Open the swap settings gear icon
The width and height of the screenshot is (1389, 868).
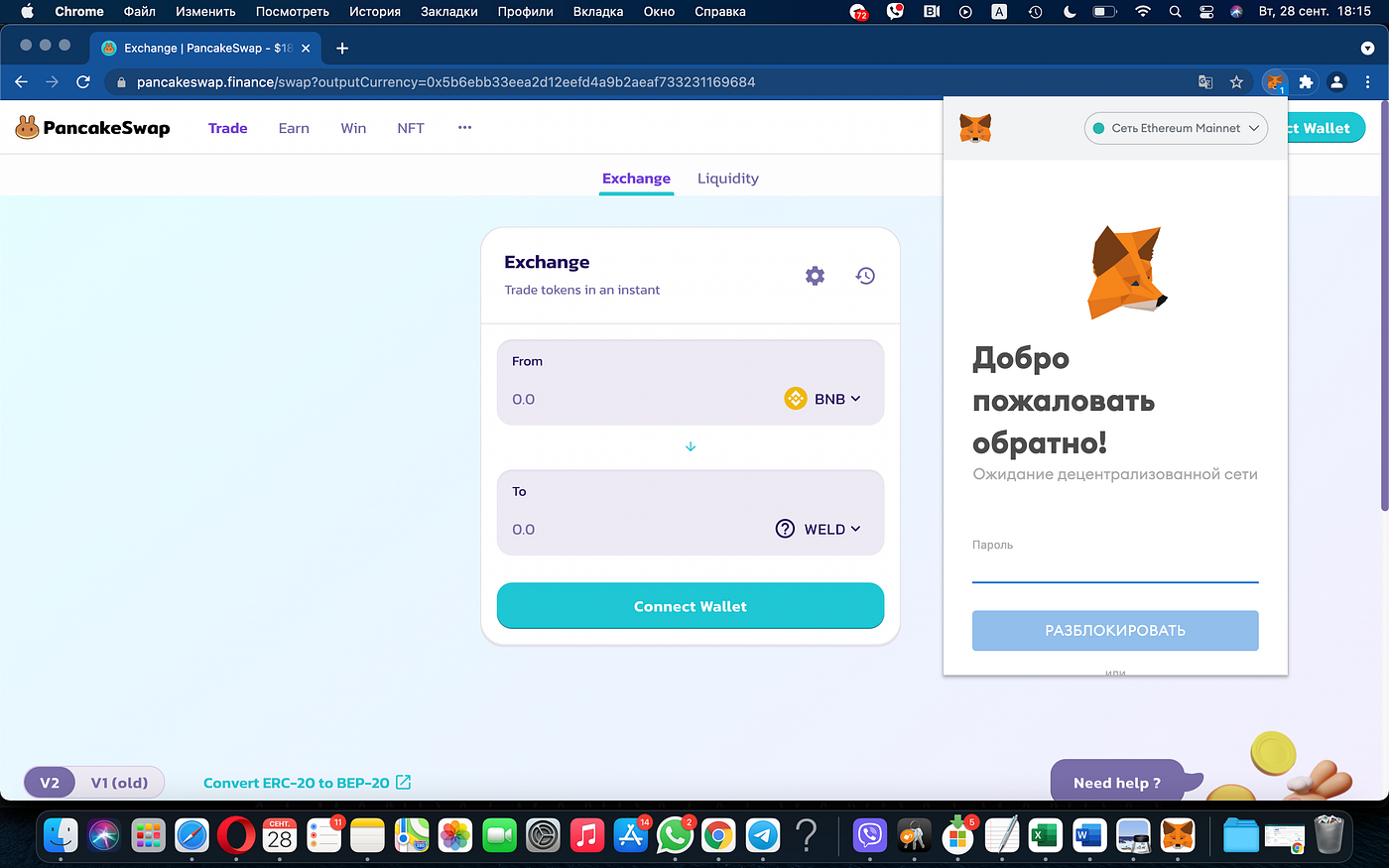pos(815,276)
